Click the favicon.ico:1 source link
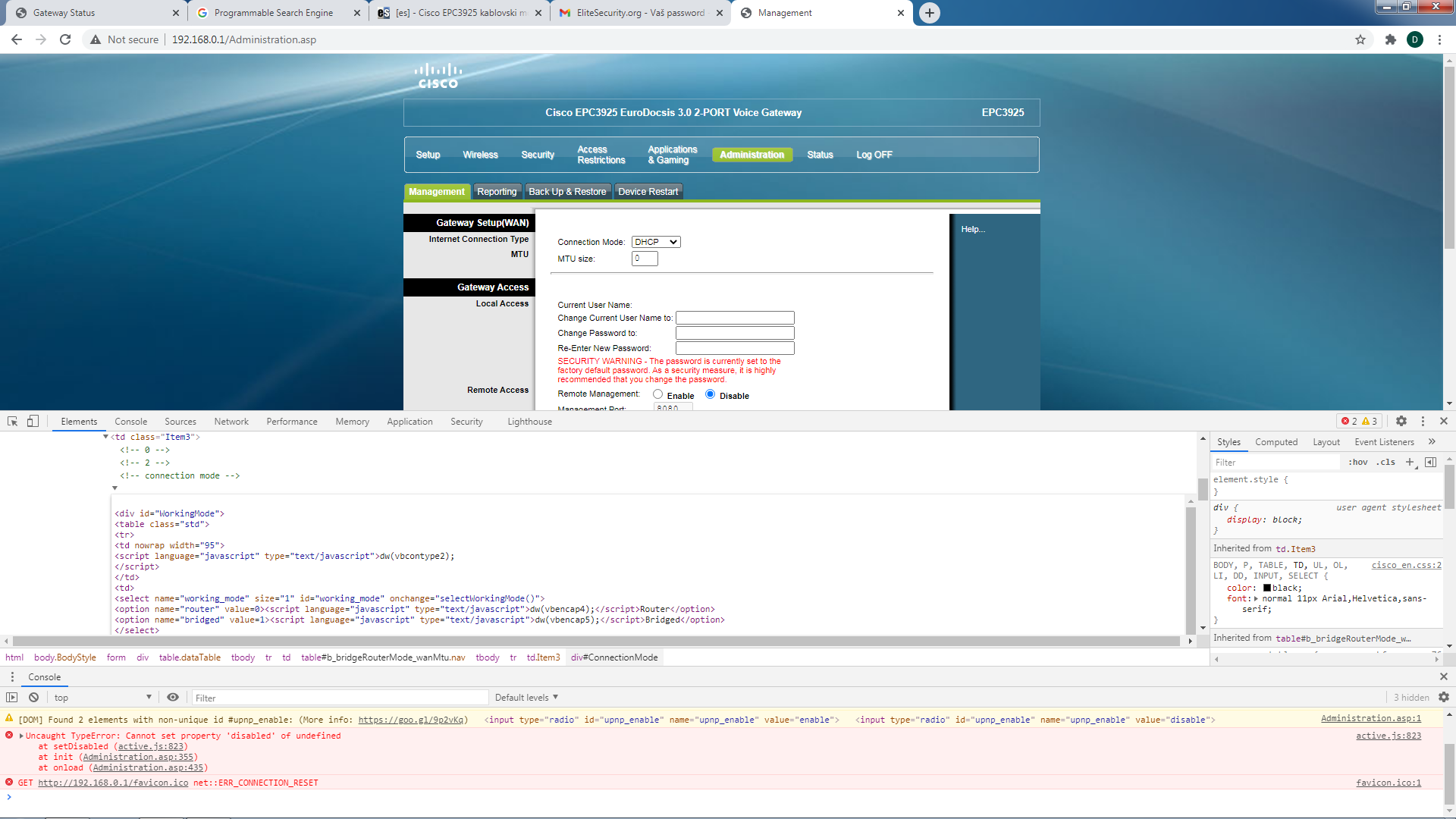Screen dimensions: 1456x819 tap(1389, 783)
